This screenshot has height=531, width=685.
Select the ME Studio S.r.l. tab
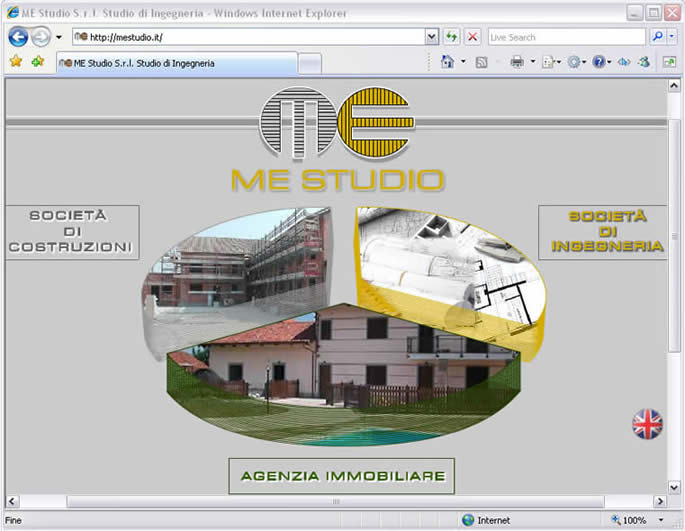click(x=175, y=63)
